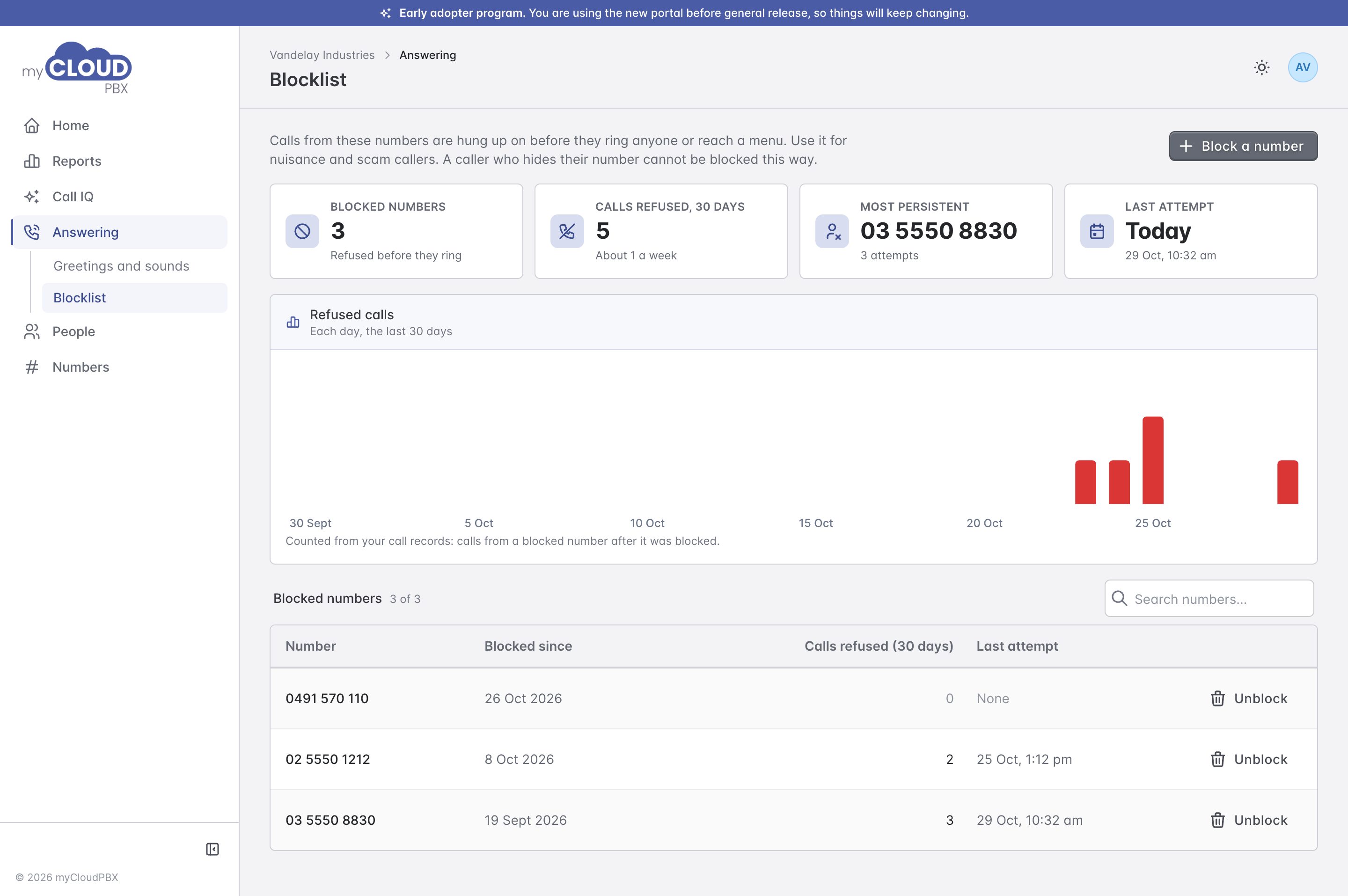Screen dimensions: 1348x896
Task: Click Calls refused (30 days) header
Action: tap(879, 646)
